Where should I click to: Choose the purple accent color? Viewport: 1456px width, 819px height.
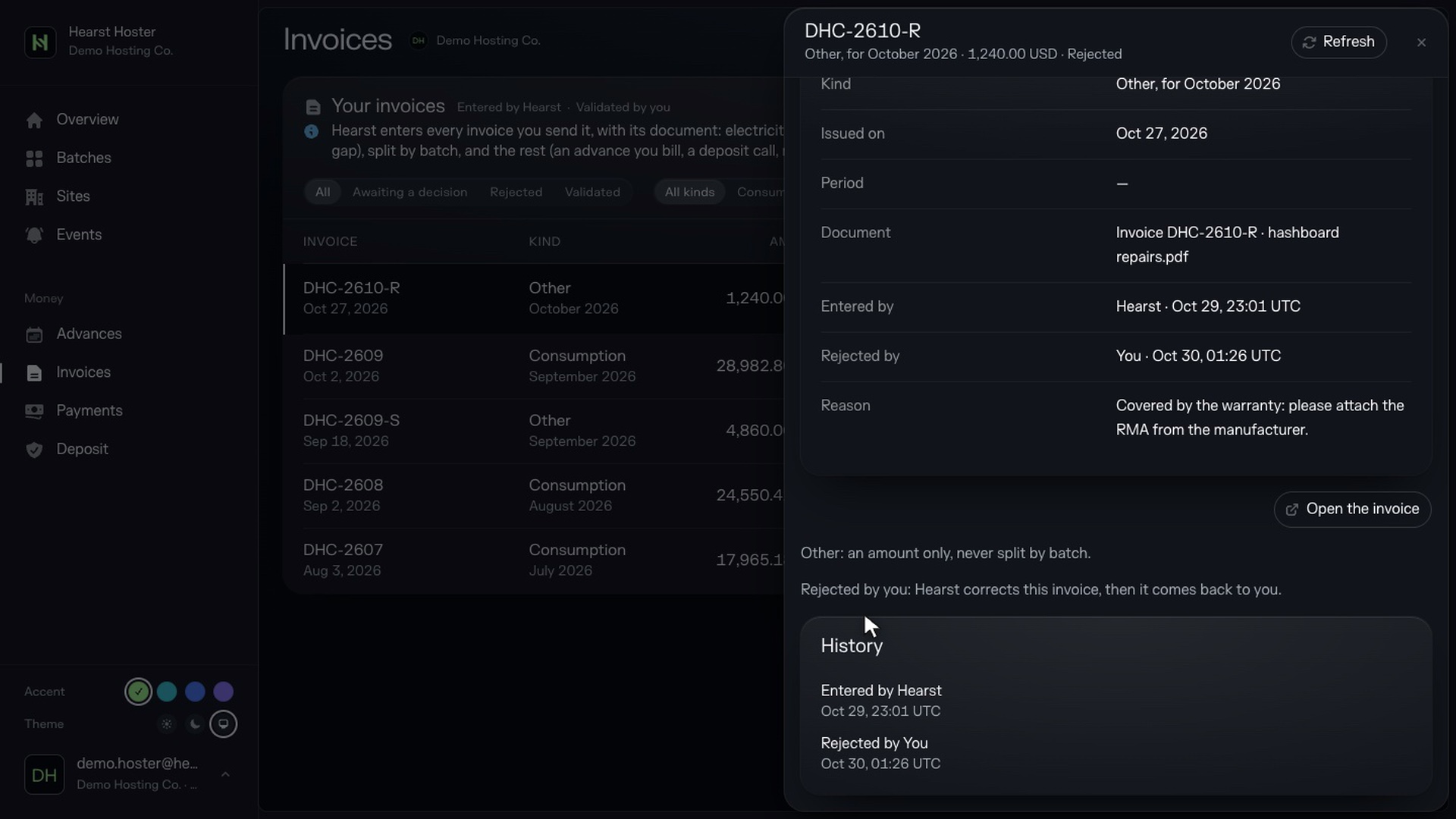click(x=223, y=692)
